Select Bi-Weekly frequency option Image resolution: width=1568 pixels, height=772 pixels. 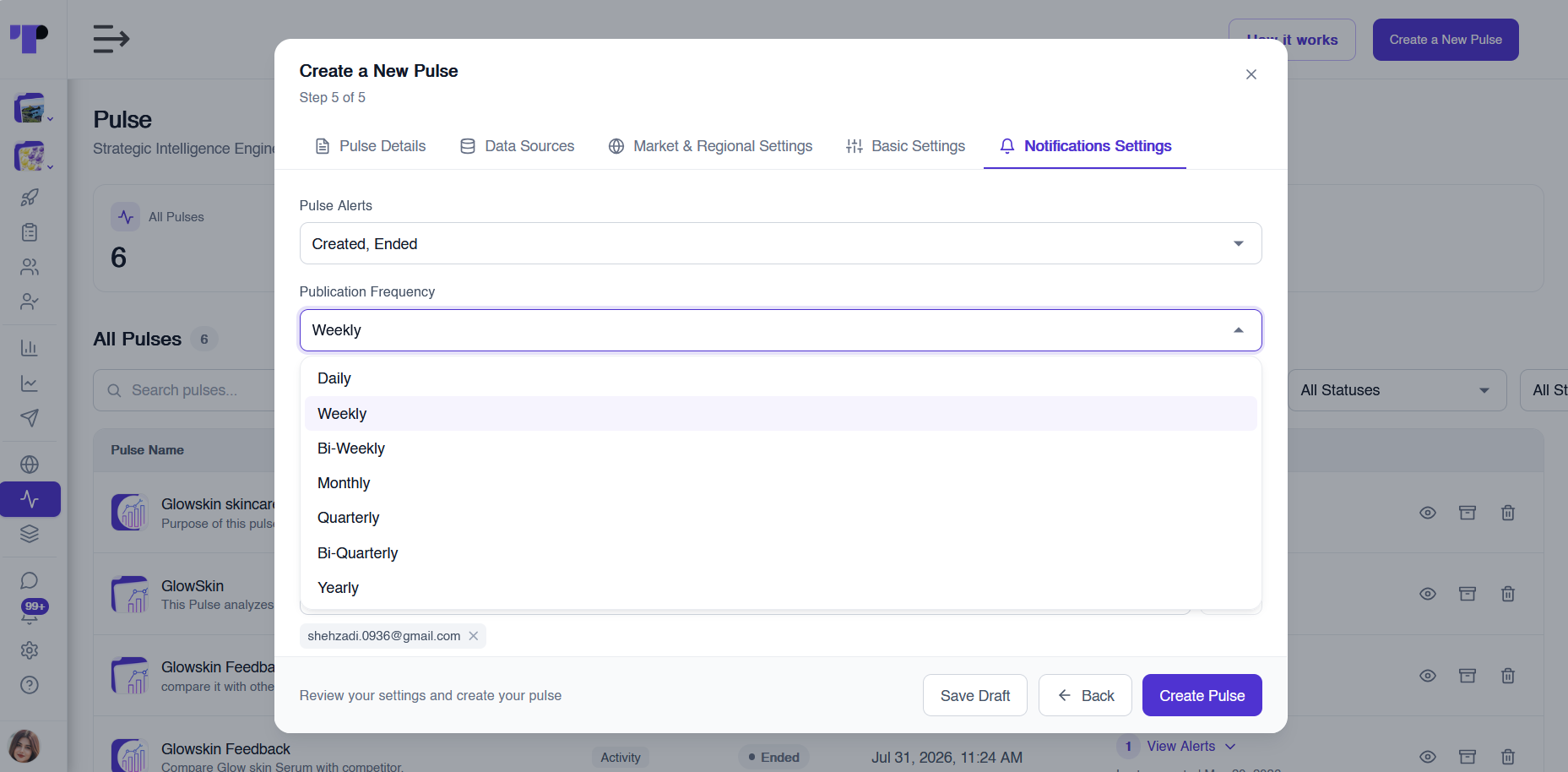coord(780,449)
